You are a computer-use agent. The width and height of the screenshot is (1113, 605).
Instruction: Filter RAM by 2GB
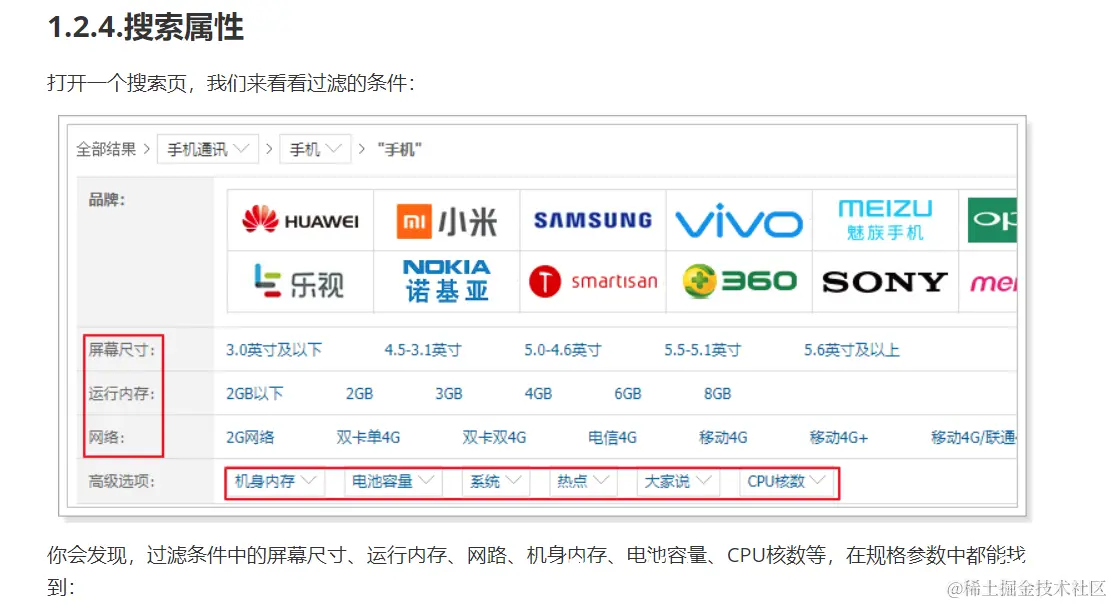point(359,393)
